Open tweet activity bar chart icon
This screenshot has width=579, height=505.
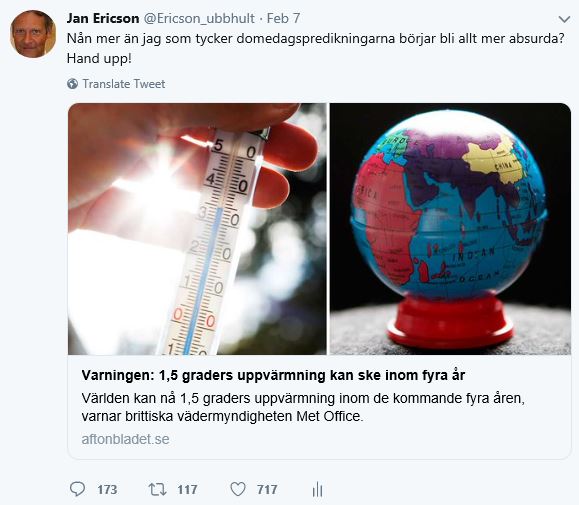[x=317, y=489]
